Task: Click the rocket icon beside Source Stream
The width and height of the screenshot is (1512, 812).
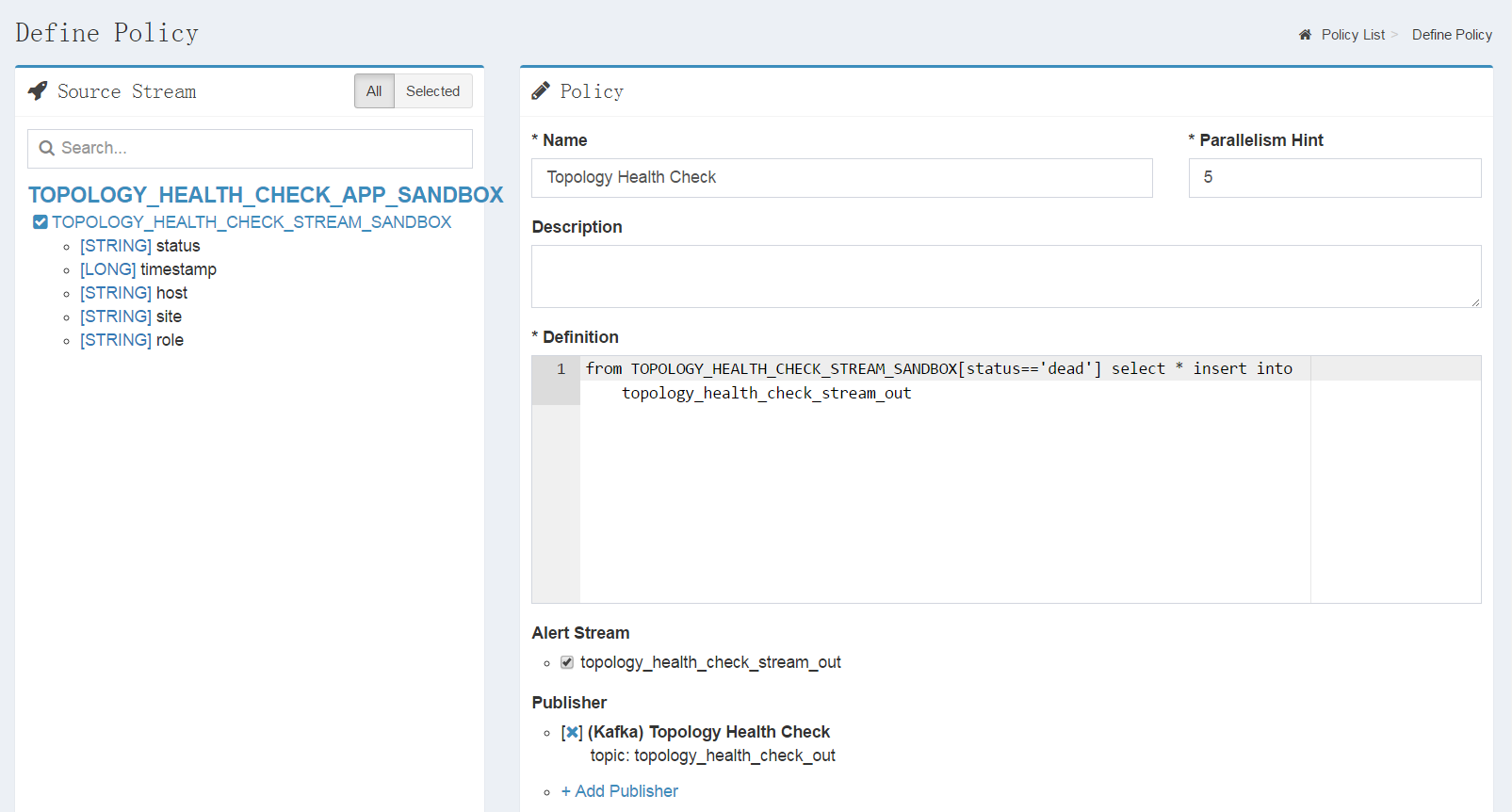Action: coord(38,91)
